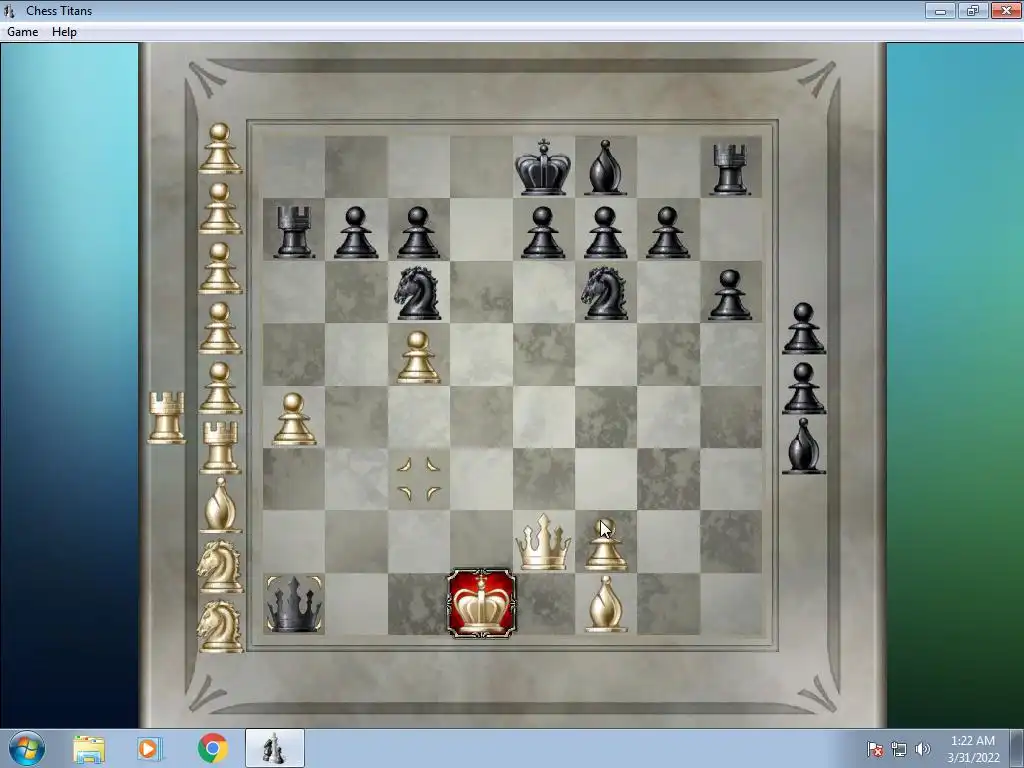Click the black pawn on b7
1024x768 pixels.
click(x=356, y=232)
